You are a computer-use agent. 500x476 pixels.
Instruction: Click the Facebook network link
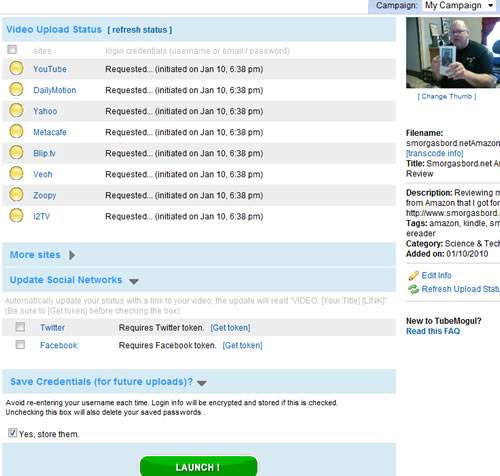tap(59, 345)
